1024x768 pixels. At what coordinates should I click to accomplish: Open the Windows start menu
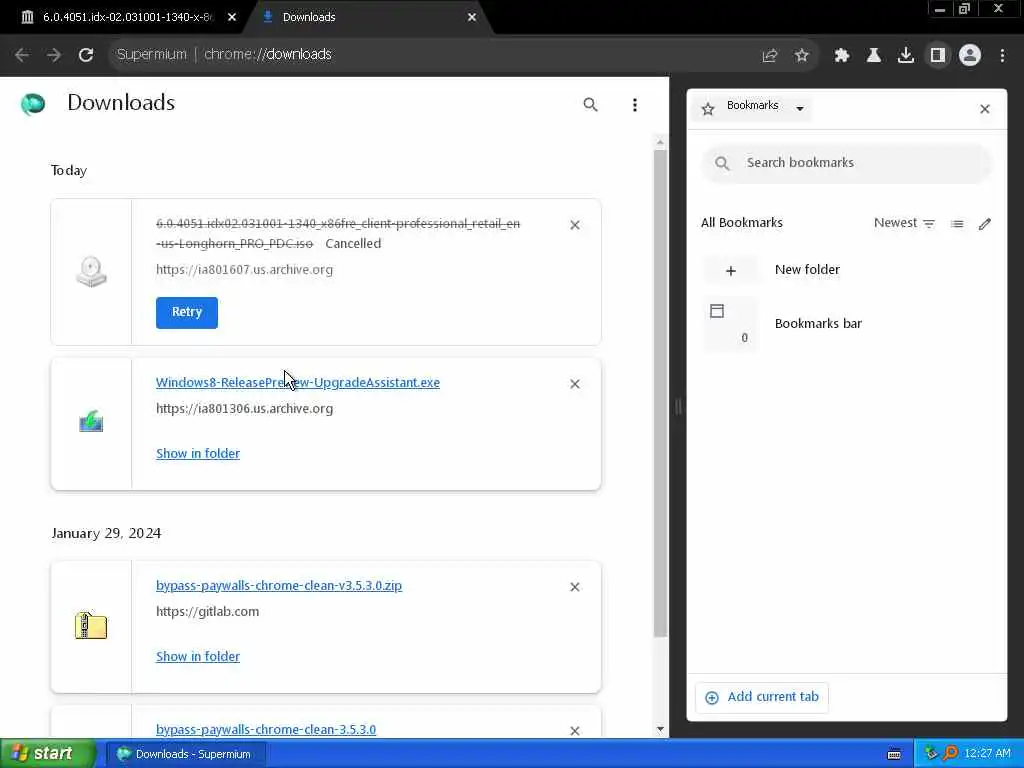pyautogui.click(x=48, y=754)
